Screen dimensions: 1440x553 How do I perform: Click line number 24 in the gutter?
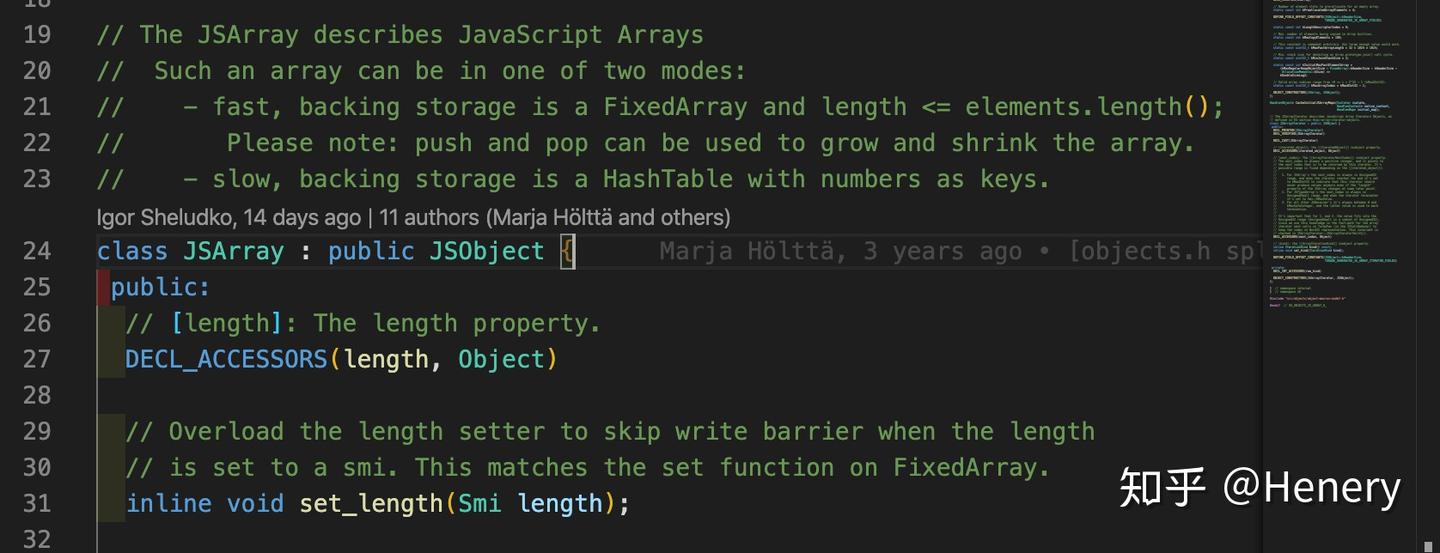tap(37, 251)
